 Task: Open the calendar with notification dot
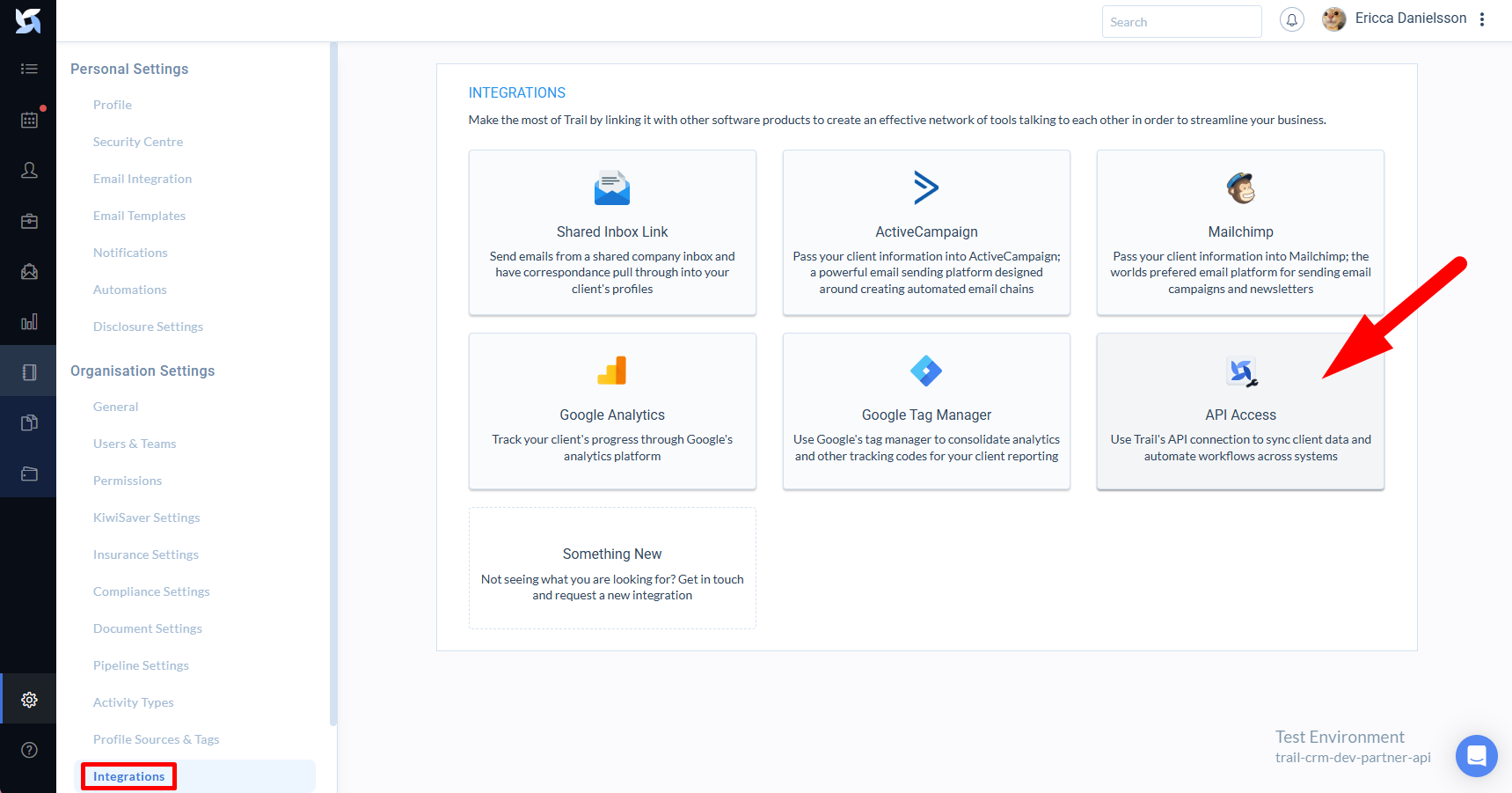(29, 119)
